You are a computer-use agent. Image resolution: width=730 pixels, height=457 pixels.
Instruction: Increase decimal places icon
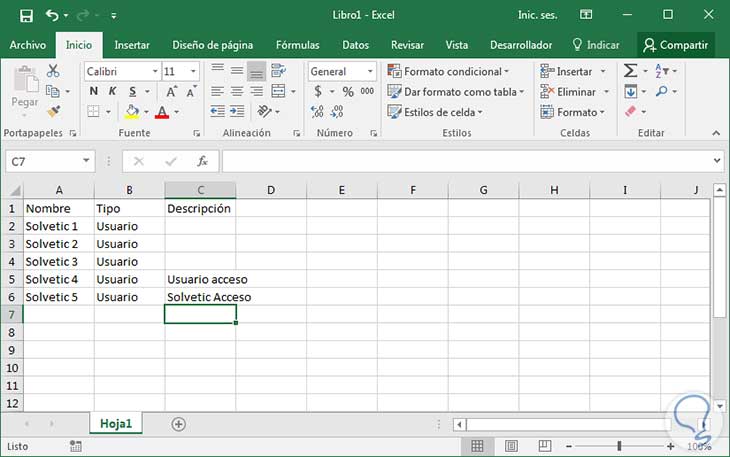tap(318, 112)
